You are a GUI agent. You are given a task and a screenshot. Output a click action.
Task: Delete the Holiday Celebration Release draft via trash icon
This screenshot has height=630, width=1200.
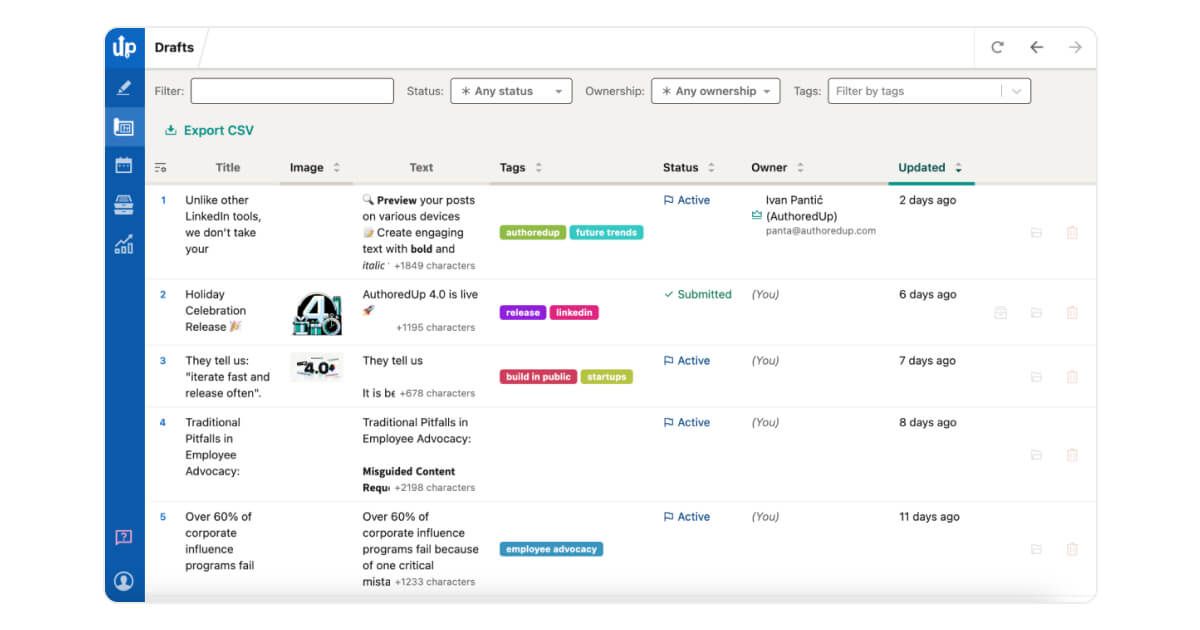[x=1074, y=312]
